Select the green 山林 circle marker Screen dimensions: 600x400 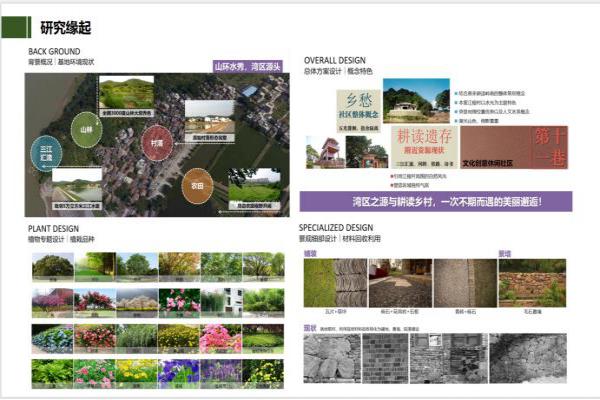coord(86,130)
